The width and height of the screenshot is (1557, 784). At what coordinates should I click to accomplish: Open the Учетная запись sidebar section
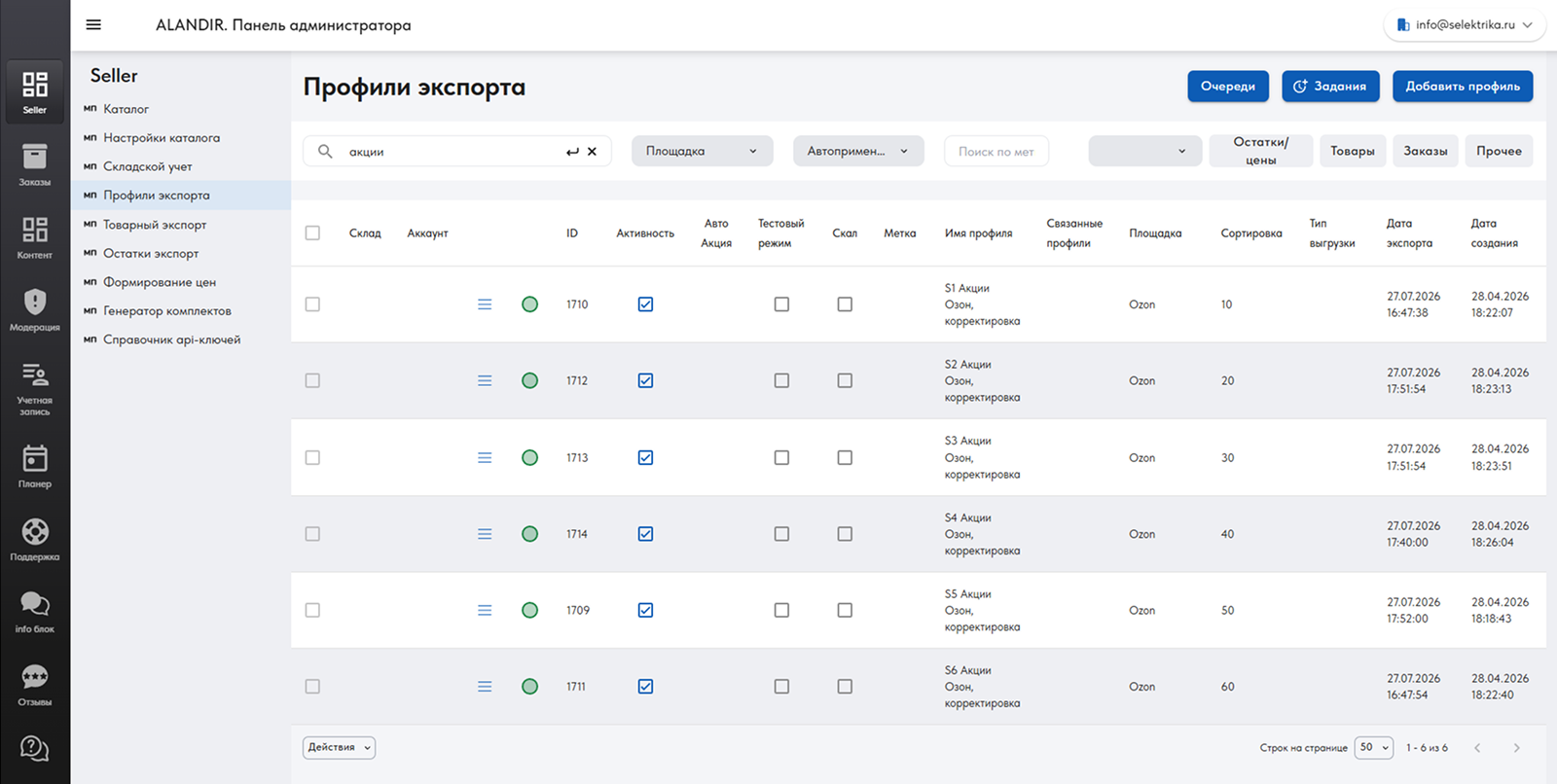(35, 388)
